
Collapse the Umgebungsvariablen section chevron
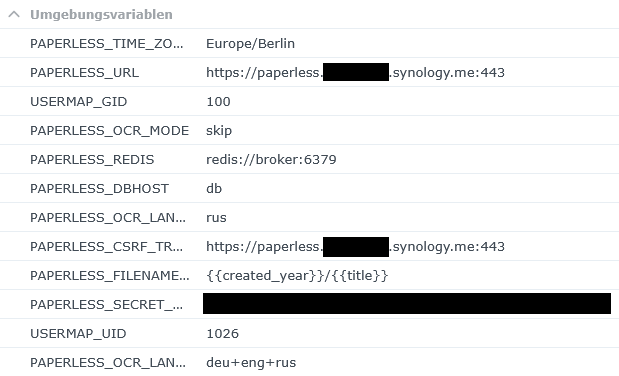click(14, 15)
